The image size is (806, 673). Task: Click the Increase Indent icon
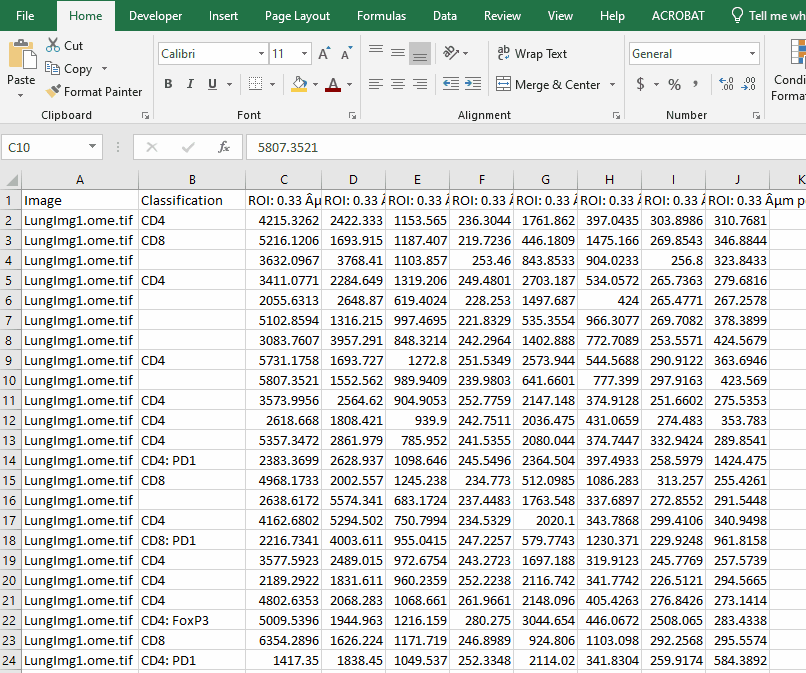click(x=471, y=85)
